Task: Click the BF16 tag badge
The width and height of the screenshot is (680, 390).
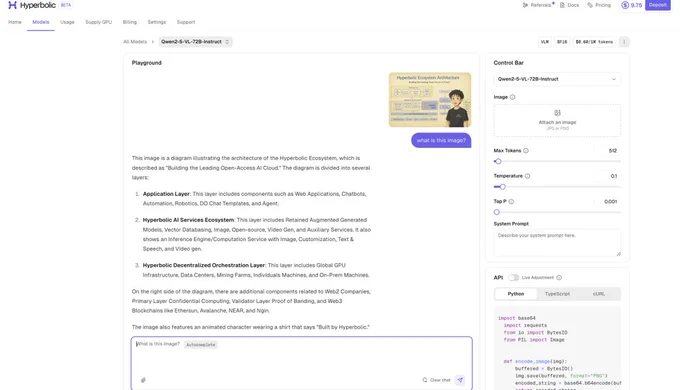Action: tap(562, 42)
